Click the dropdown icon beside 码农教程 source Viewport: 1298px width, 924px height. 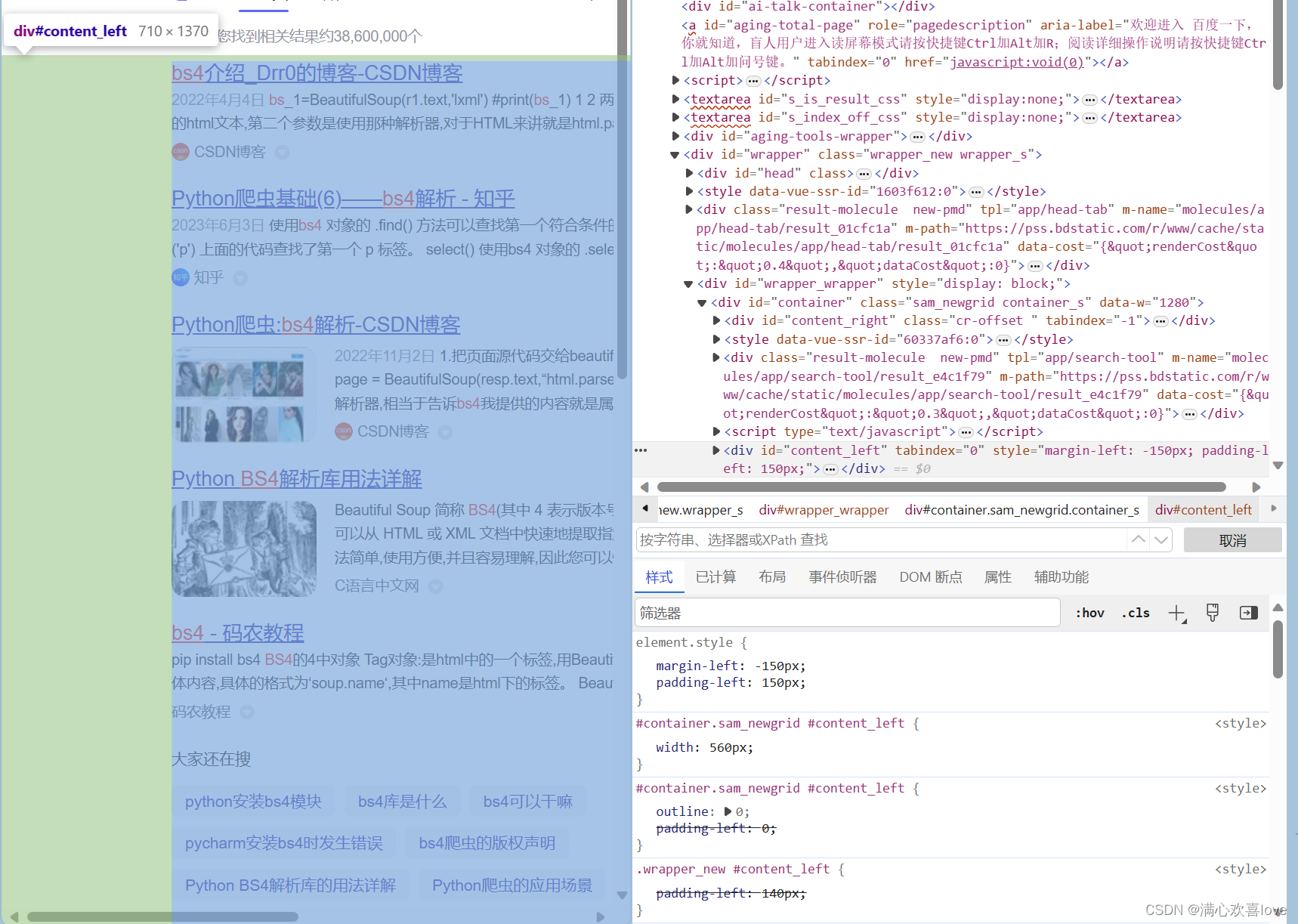click(247, 712)
